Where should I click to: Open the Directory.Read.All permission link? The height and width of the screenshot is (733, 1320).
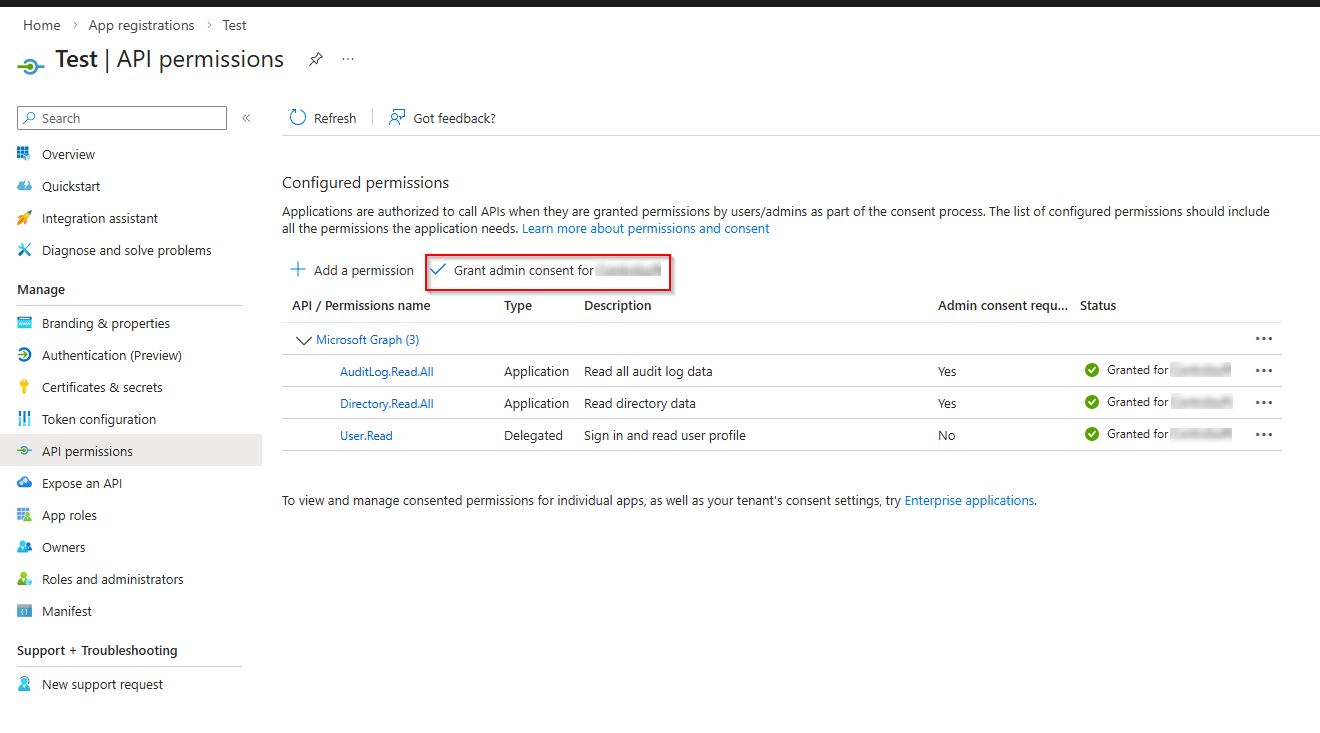(387, 403)
